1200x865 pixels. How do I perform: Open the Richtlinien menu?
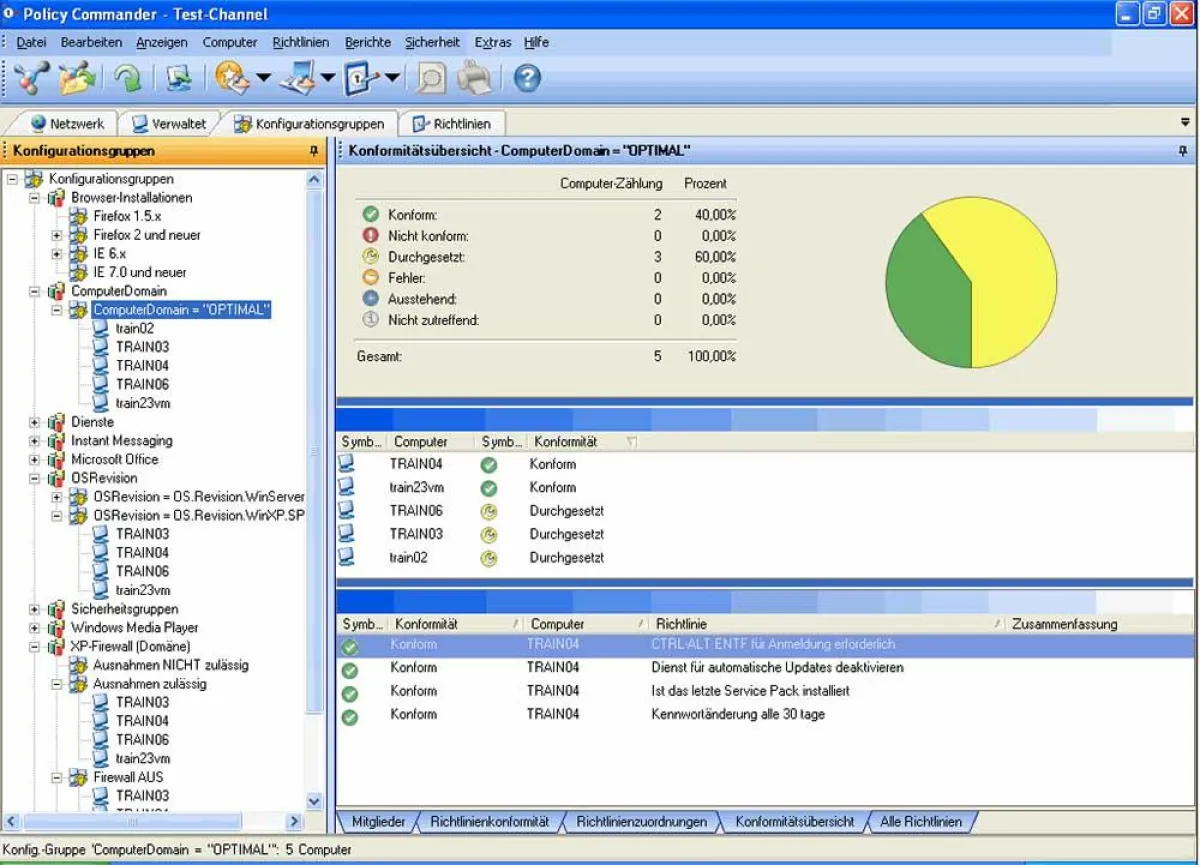point(300,42)
